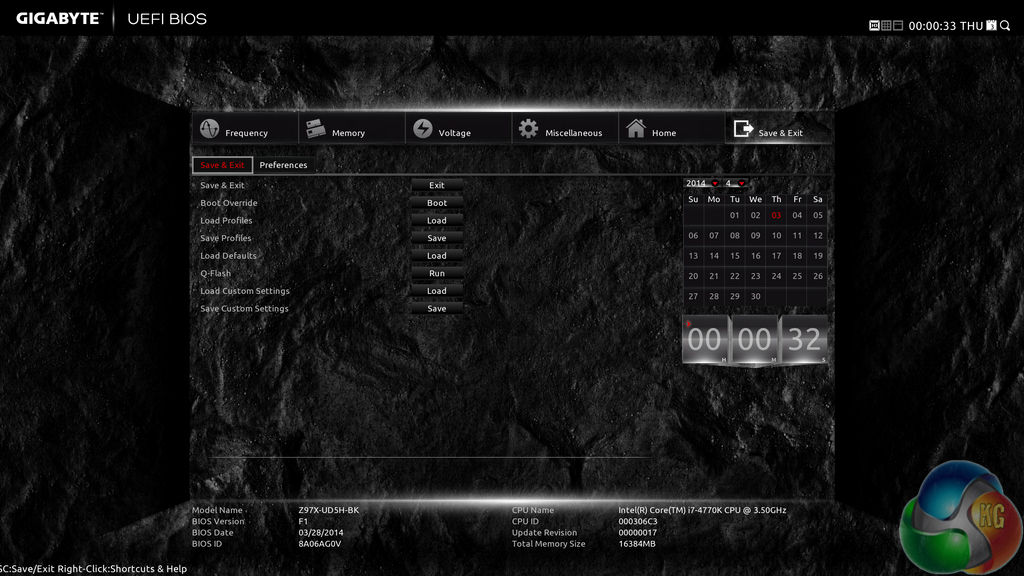1024x576 pixels.
Task: Click the Load Defaults label
Action: pyautogui.click(x=228, y=256)
